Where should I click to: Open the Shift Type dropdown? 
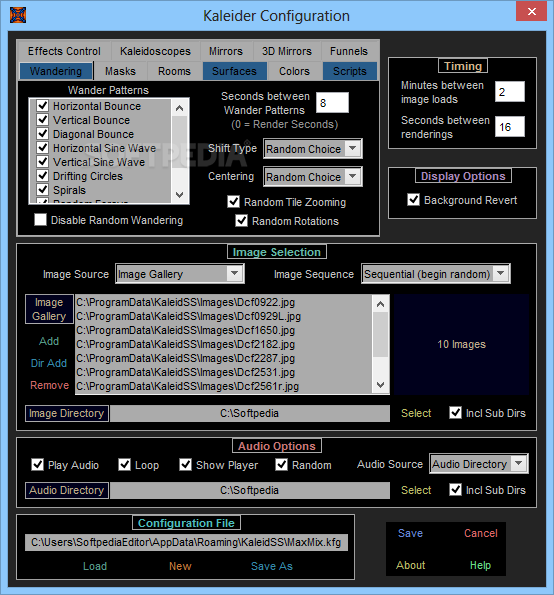[x=313, y=149]
